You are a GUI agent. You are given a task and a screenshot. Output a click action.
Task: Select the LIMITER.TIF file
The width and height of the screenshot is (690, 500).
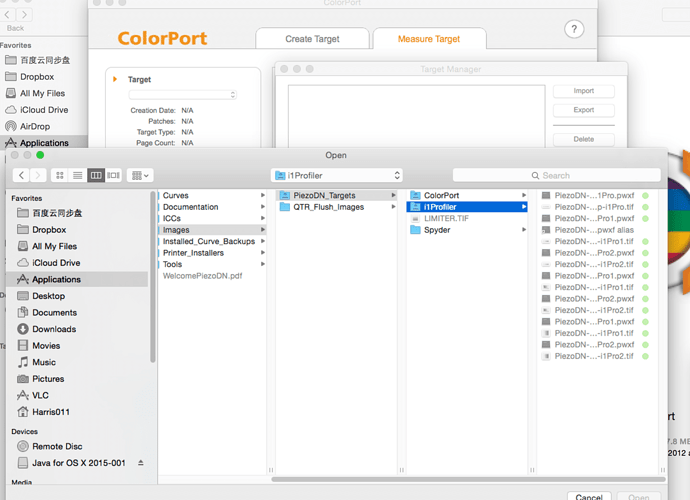[x=446, y=218]
